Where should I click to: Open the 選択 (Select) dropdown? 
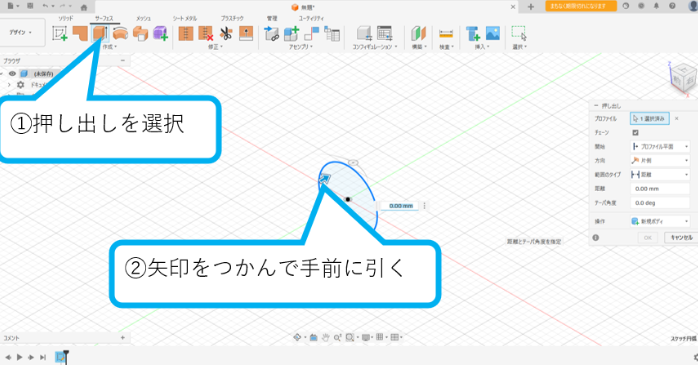[x=519, y=47]
